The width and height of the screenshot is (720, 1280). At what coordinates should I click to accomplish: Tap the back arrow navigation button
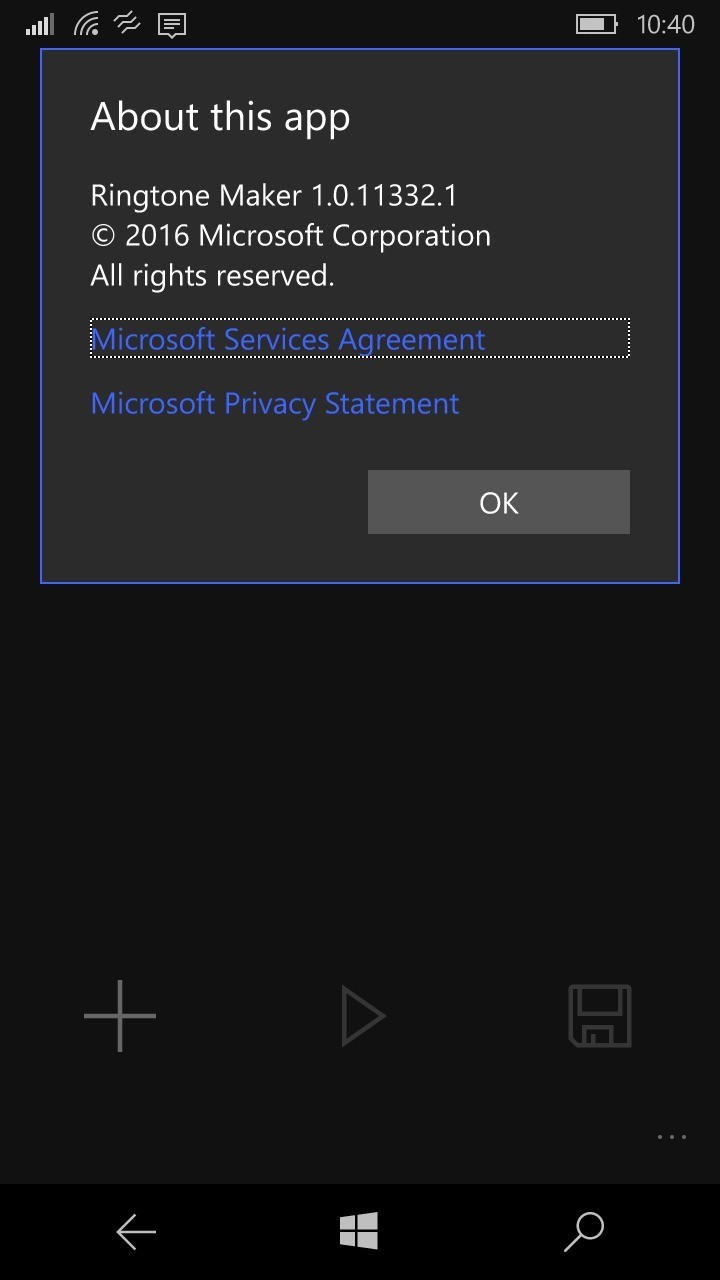click(x=136, y=1232)
